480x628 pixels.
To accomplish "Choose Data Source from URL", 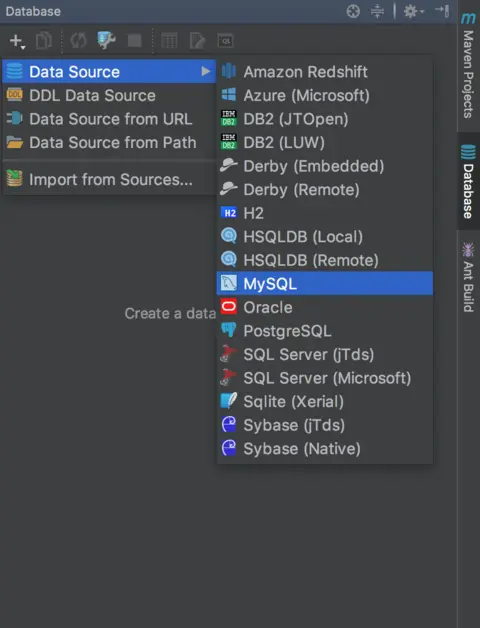I will point(109,119).
